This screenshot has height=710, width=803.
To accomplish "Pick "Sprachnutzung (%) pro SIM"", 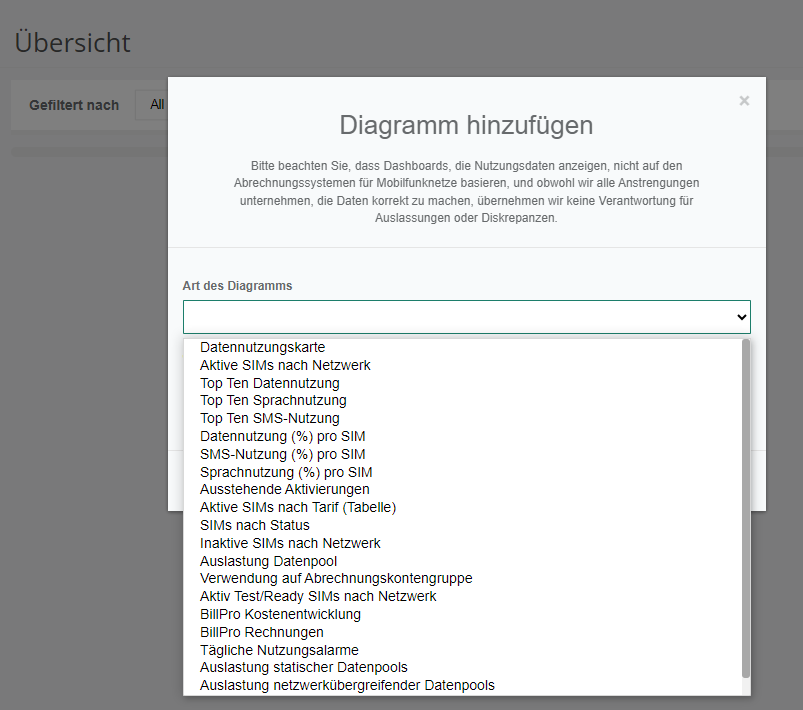I will 283,471.
